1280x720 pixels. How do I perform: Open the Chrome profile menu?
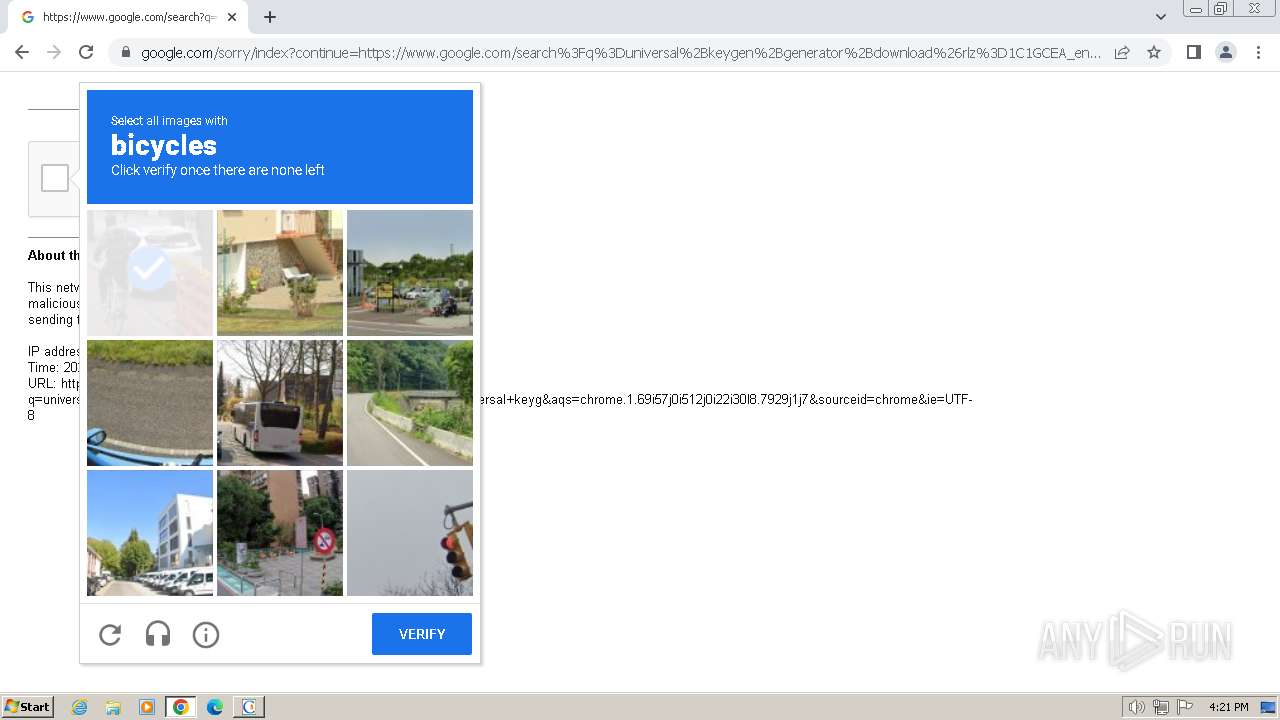(x=1226, y=52)
